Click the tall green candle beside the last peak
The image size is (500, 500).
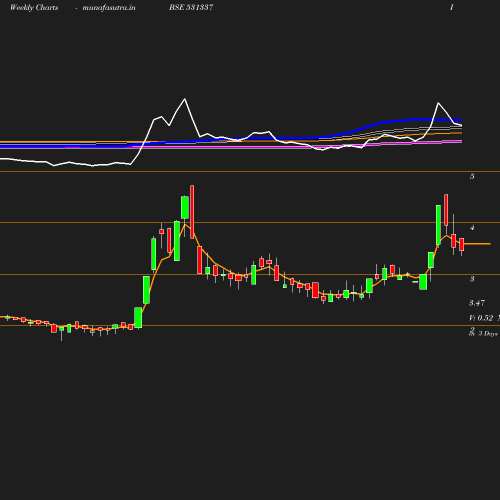coord(438,225)
